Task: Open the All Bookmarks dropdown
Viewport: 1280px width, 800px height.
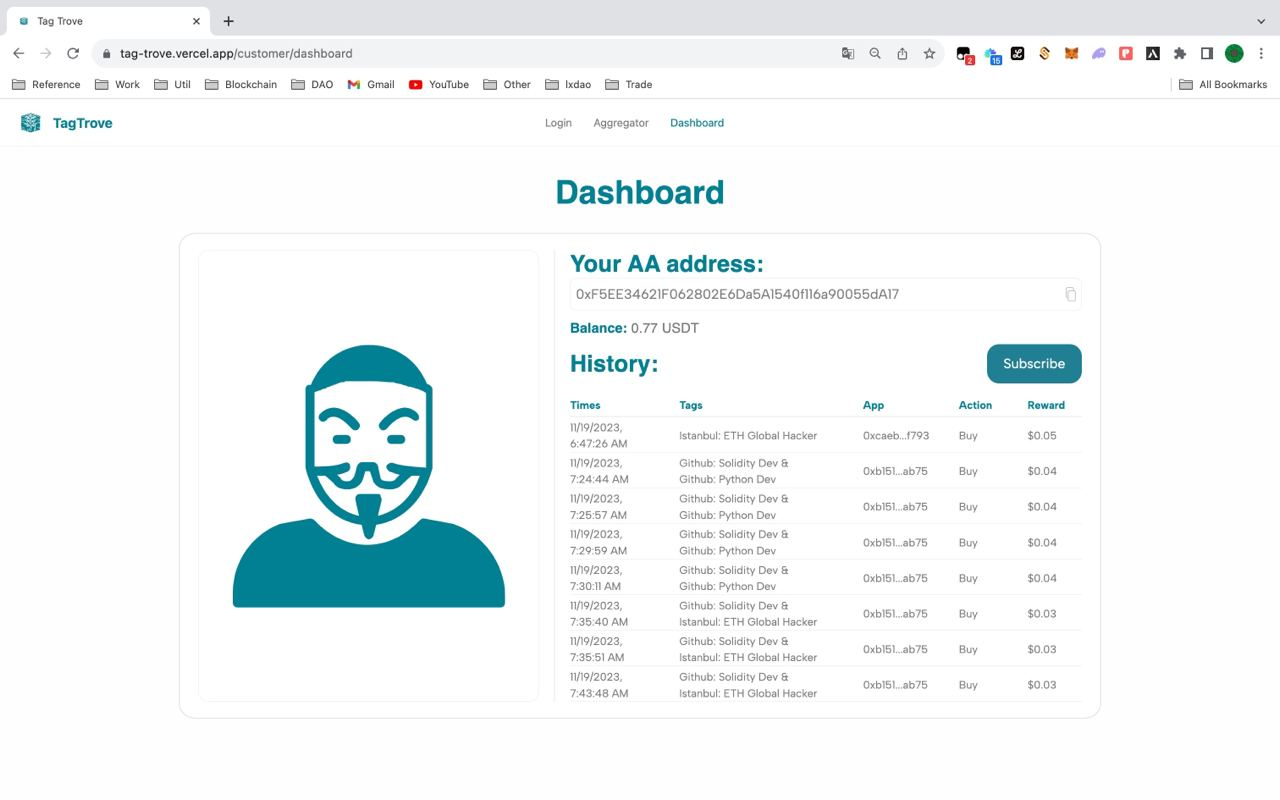Action: 1223,84
